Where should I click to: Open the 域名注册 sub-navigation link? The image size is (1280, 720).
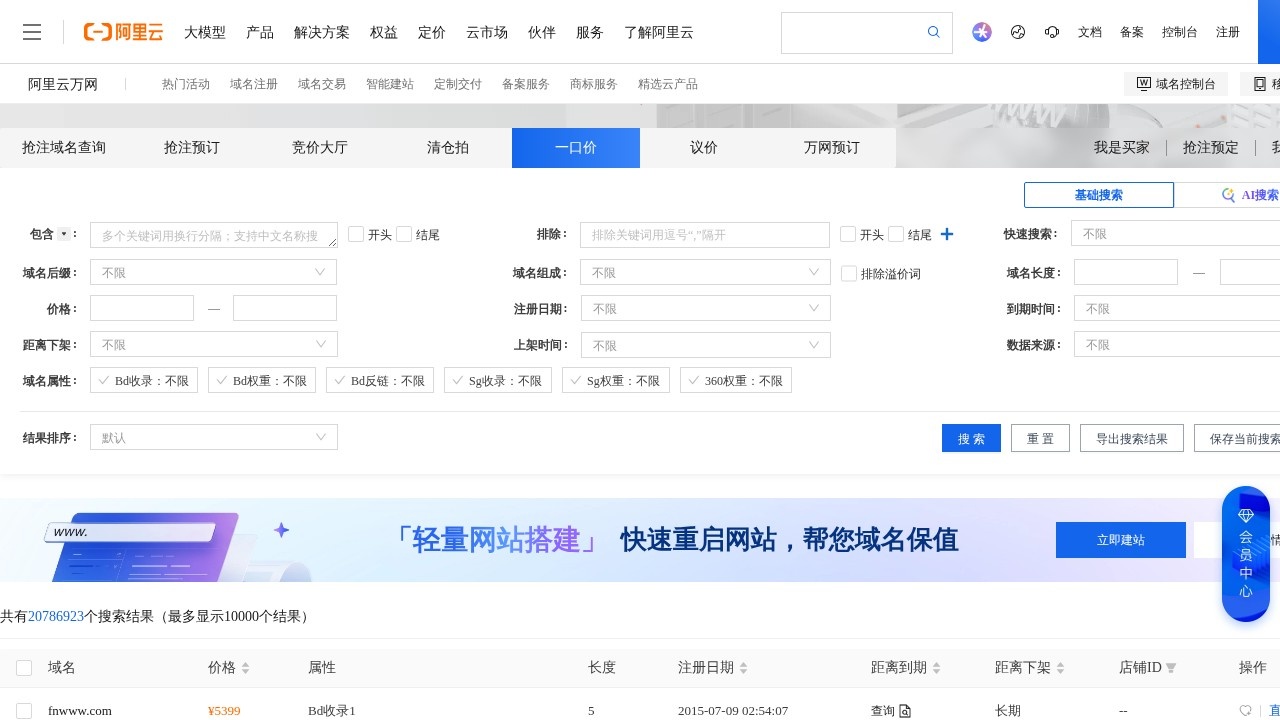pyautogui.click(x=254, y=84)
